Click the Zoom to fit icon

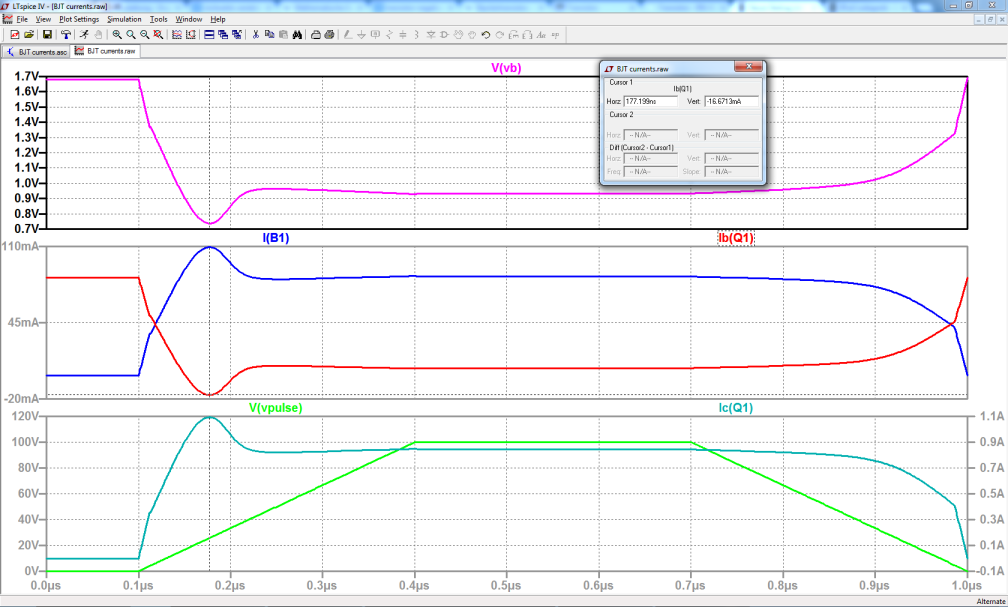158,34
